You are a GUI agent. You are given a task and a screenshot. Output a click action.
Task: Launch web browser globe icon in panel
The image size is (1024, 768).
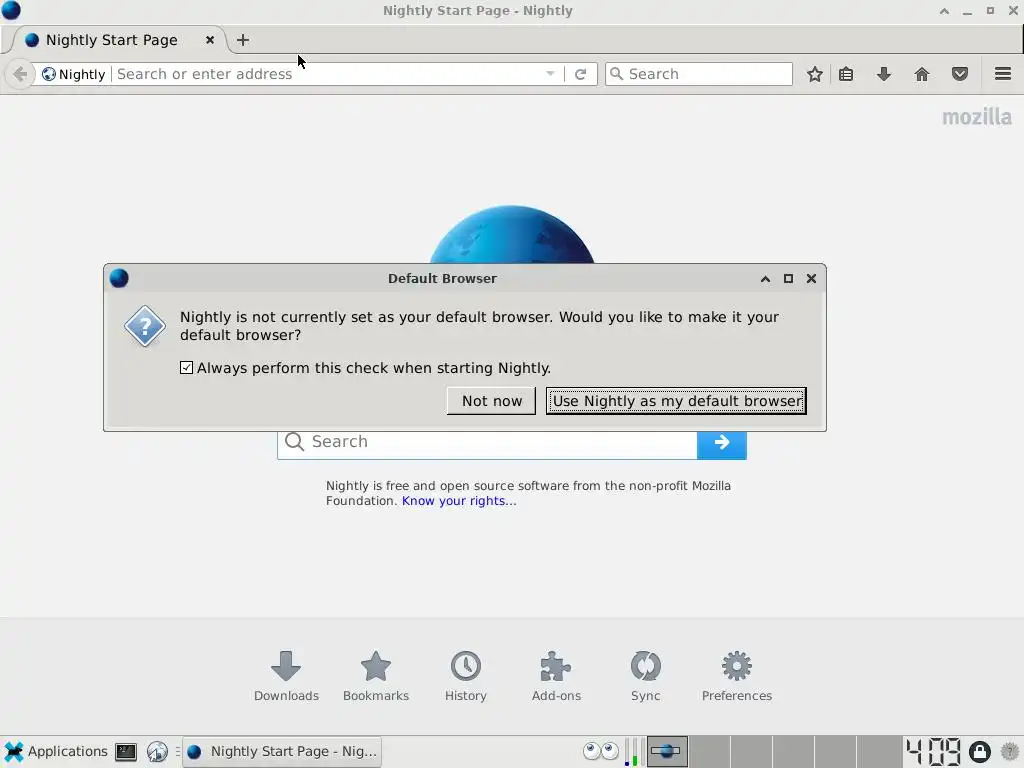click(x=157, y=752)
